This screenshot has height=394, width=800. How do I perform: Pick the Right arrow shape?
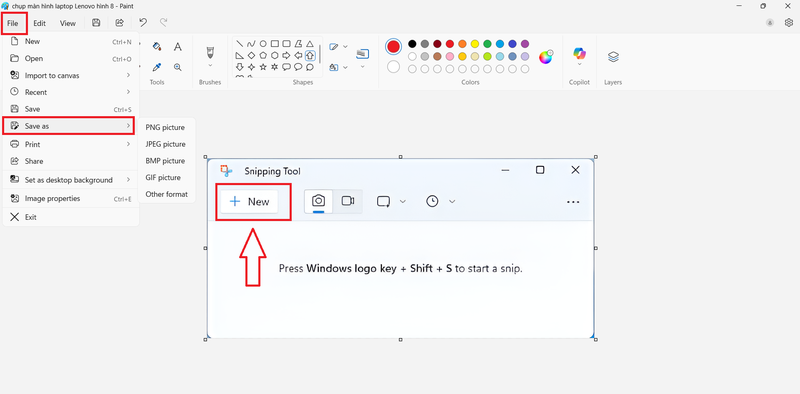tap(287, 56)
